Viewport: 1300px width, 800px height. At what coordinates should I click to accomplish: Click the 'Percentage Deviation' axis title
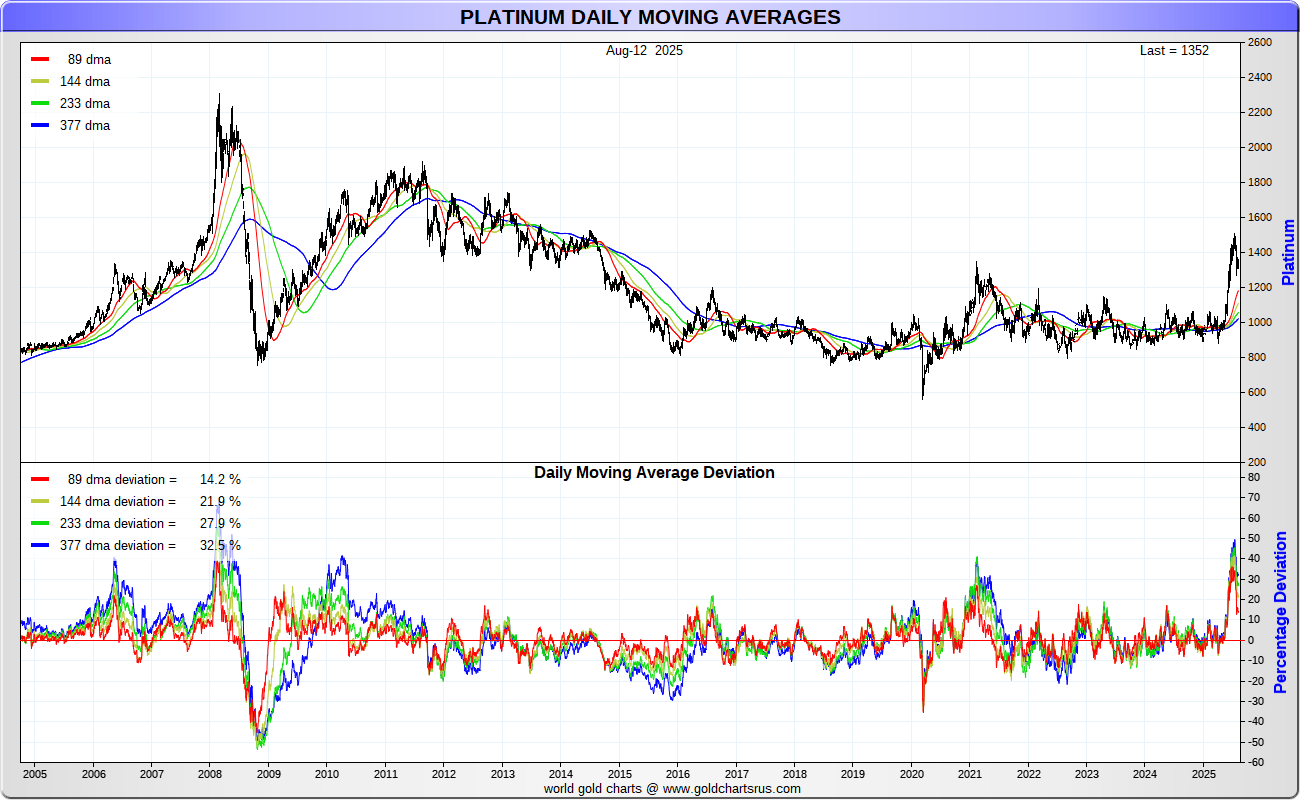(1281, 612)
